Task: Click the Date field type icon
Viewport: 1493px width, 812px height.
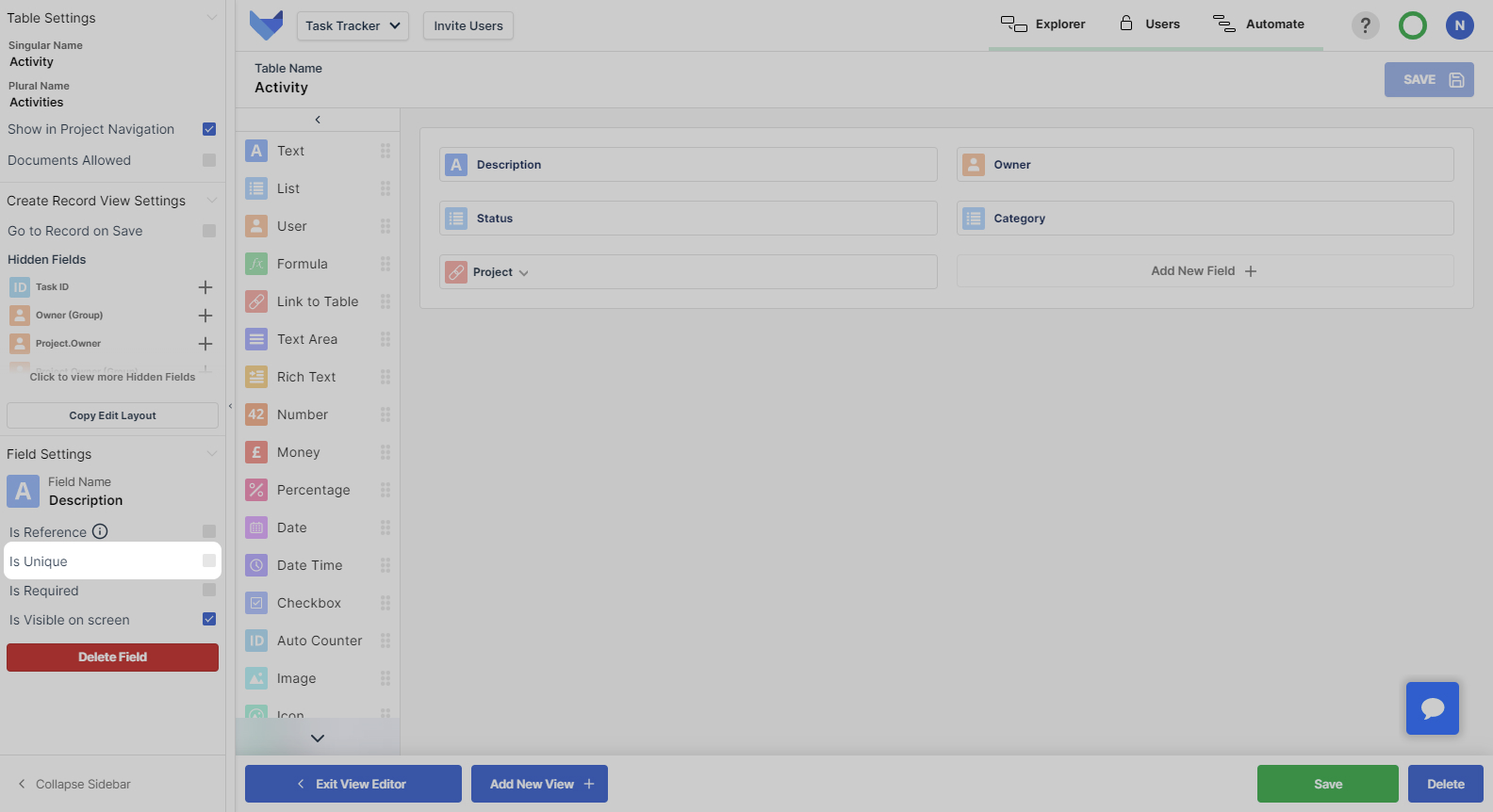Action: pos(256,528)
